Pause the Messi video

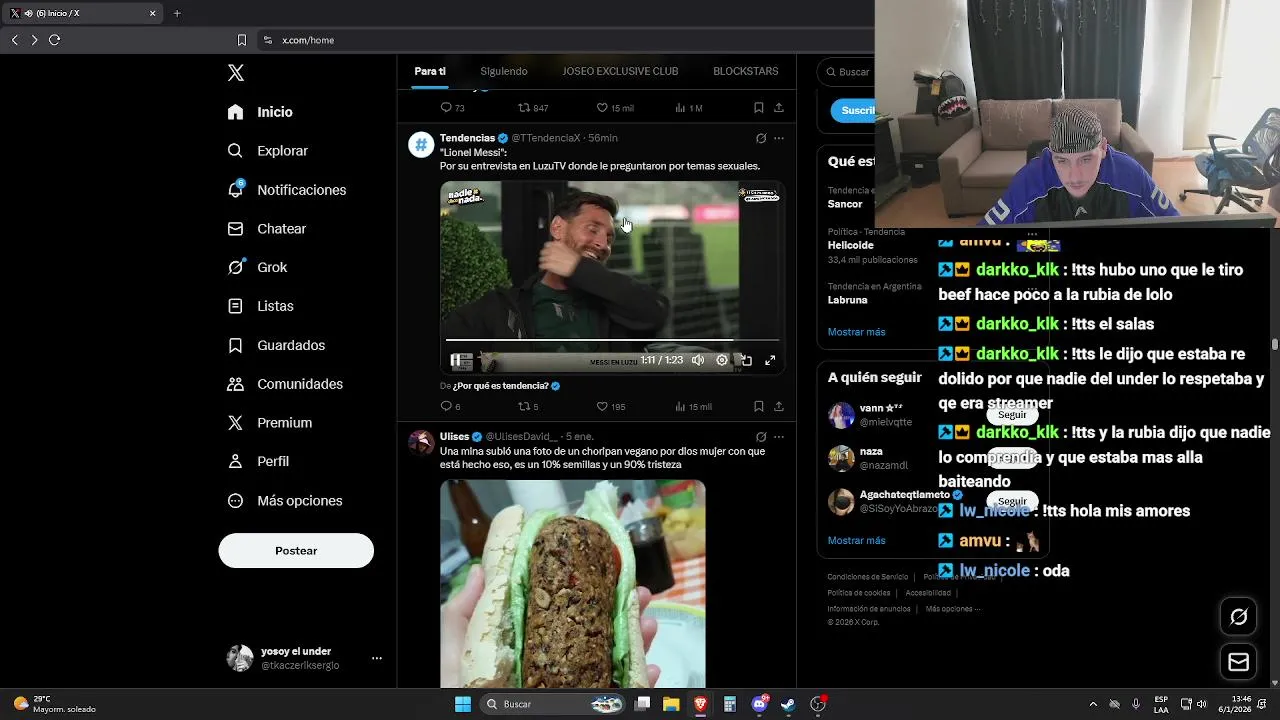(x=456, y=360)
